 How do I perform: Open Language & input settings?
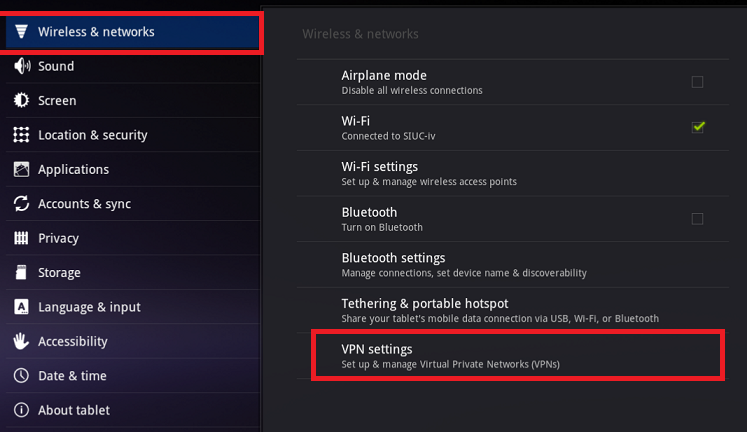(89, 307)
